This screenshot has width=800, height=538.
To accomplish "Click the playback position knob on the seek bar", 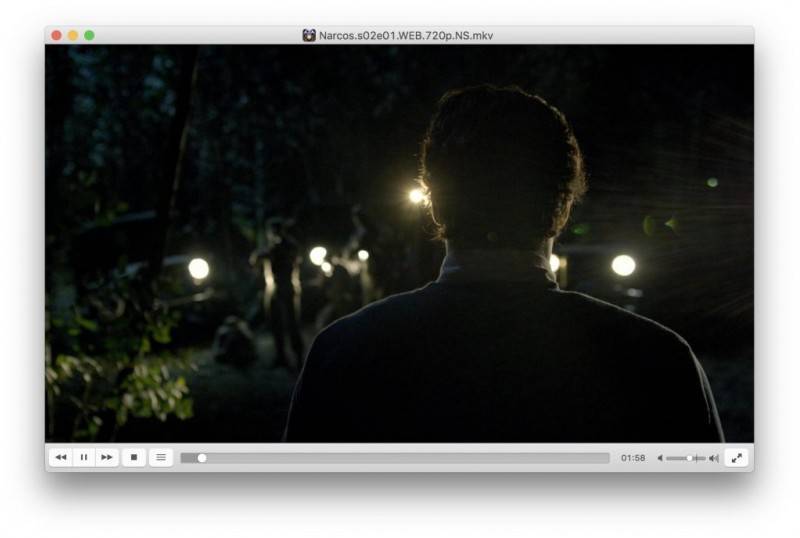I will (202, 458).
